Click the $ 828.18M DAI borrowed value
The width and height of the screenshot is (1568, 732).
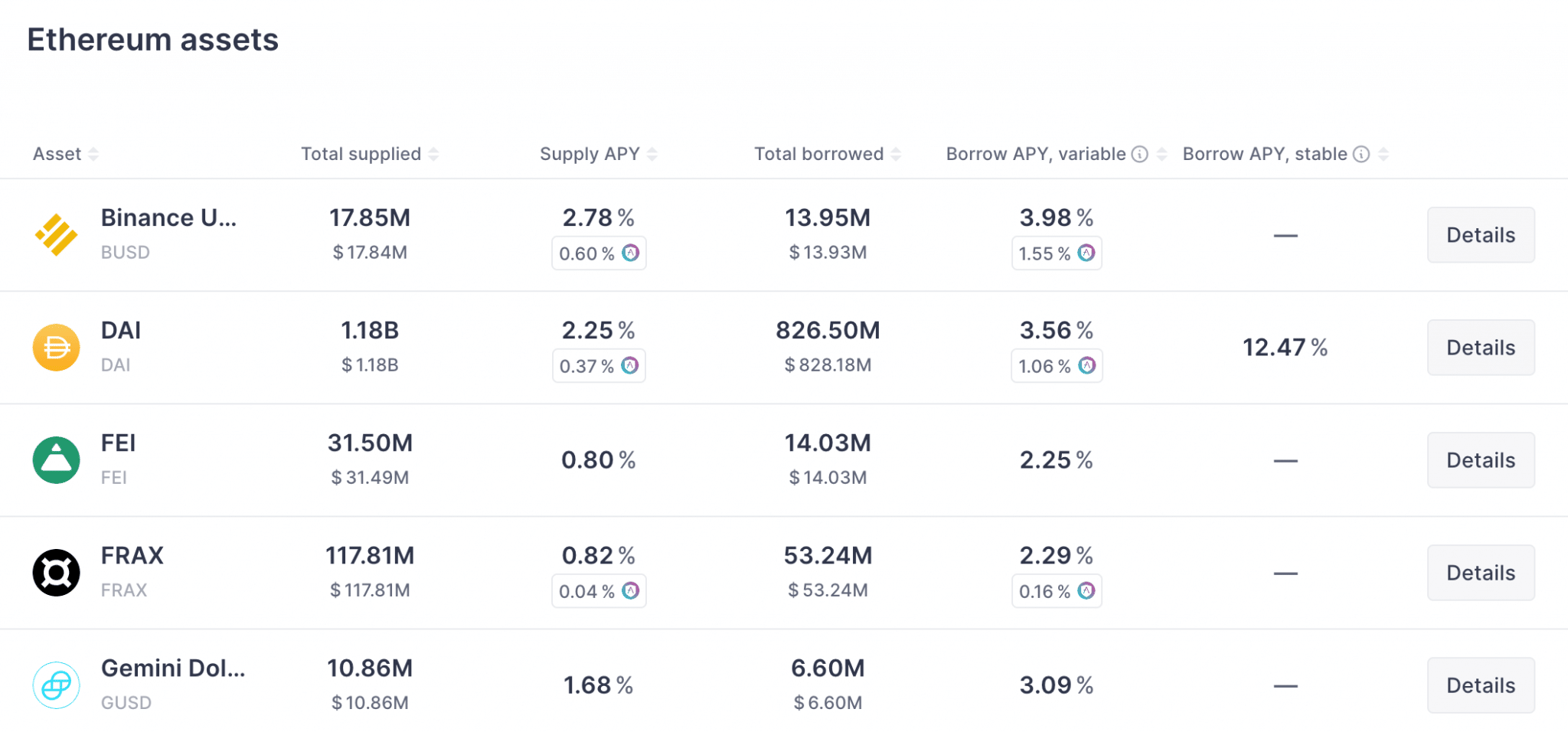(x=828, y=365)
